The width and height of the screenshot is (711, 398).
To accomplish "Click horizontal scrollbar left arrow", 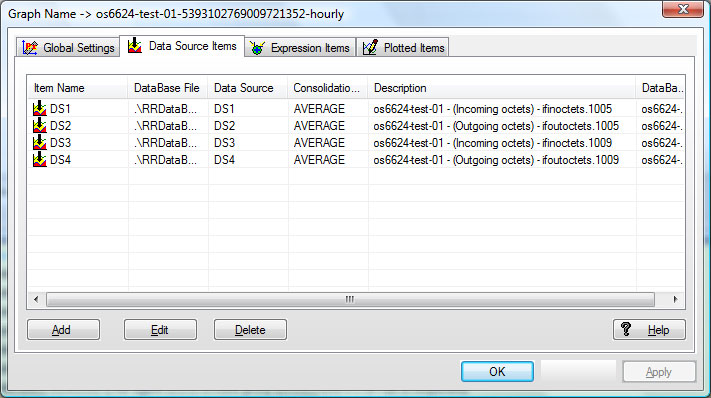I will (36, 299).
